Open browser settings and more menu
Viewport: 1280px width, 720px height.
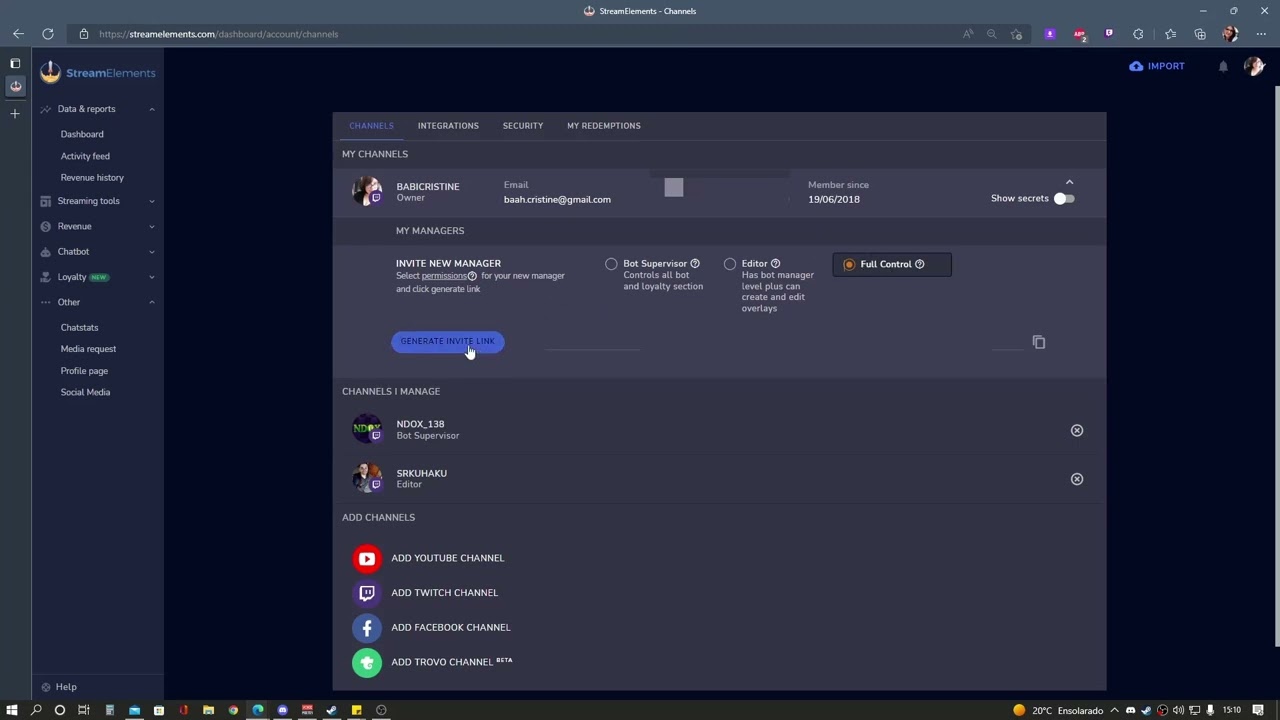coord(1261,34)
